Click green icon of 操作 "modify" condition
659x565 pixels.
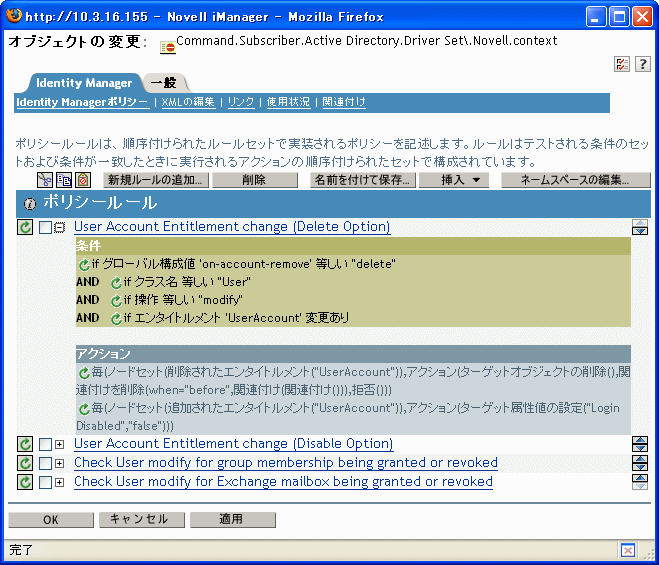click(116, 301)
